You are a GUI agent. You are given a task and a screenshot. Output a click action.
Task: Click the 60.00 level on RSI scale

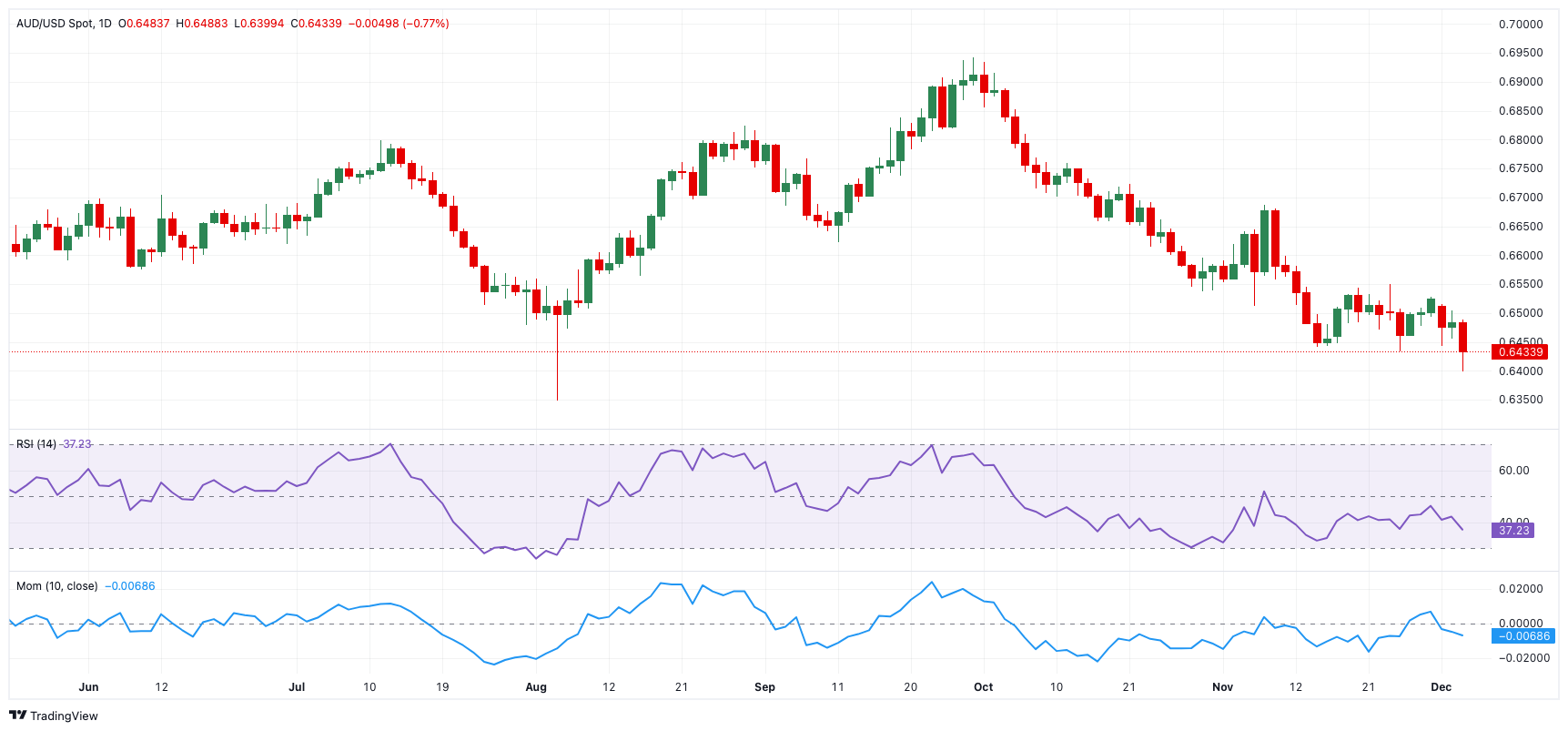coord(1513,471)
